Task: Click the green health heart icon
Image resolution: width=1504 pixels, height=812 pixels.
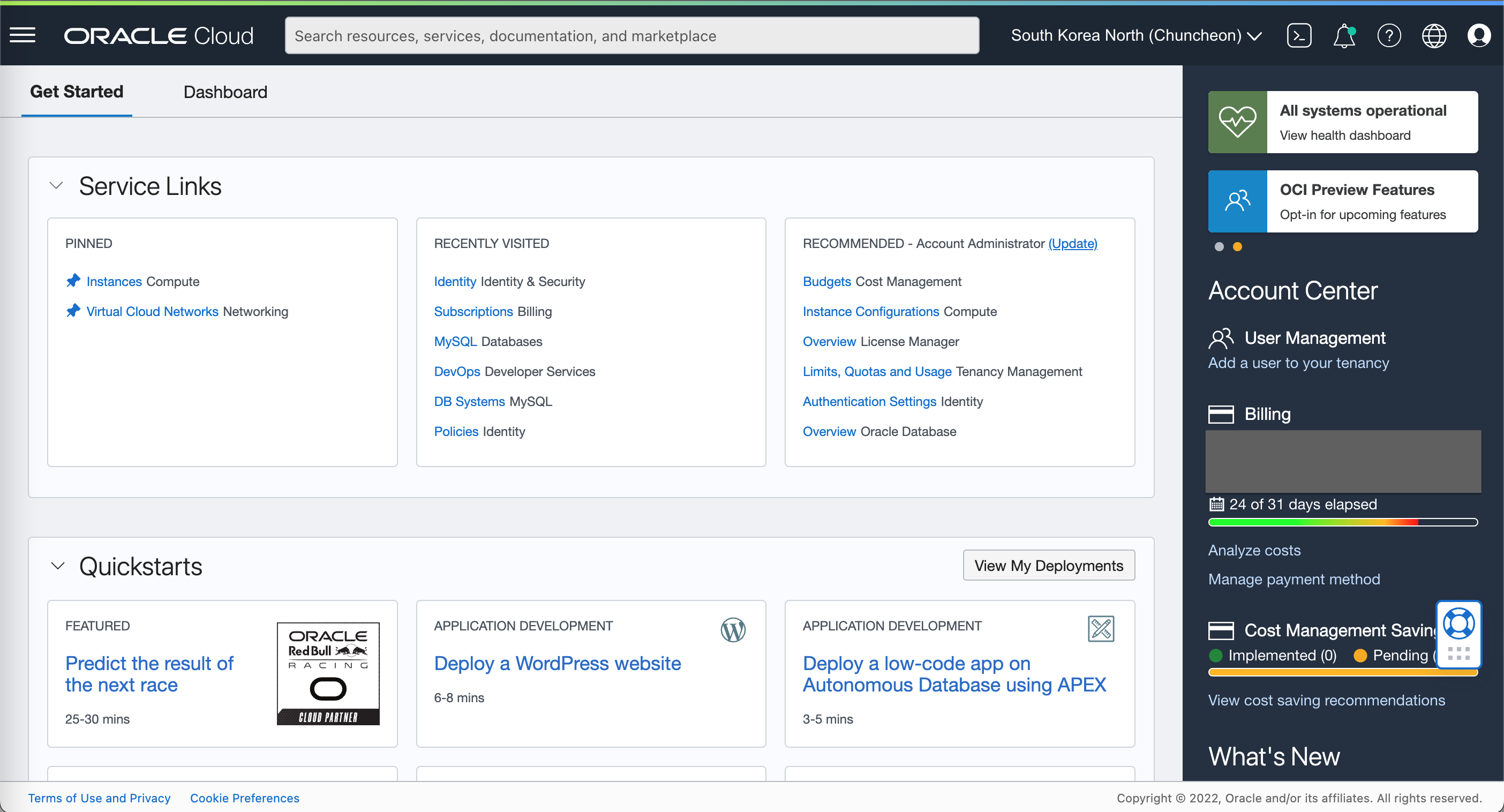Action: [1238, 122]
